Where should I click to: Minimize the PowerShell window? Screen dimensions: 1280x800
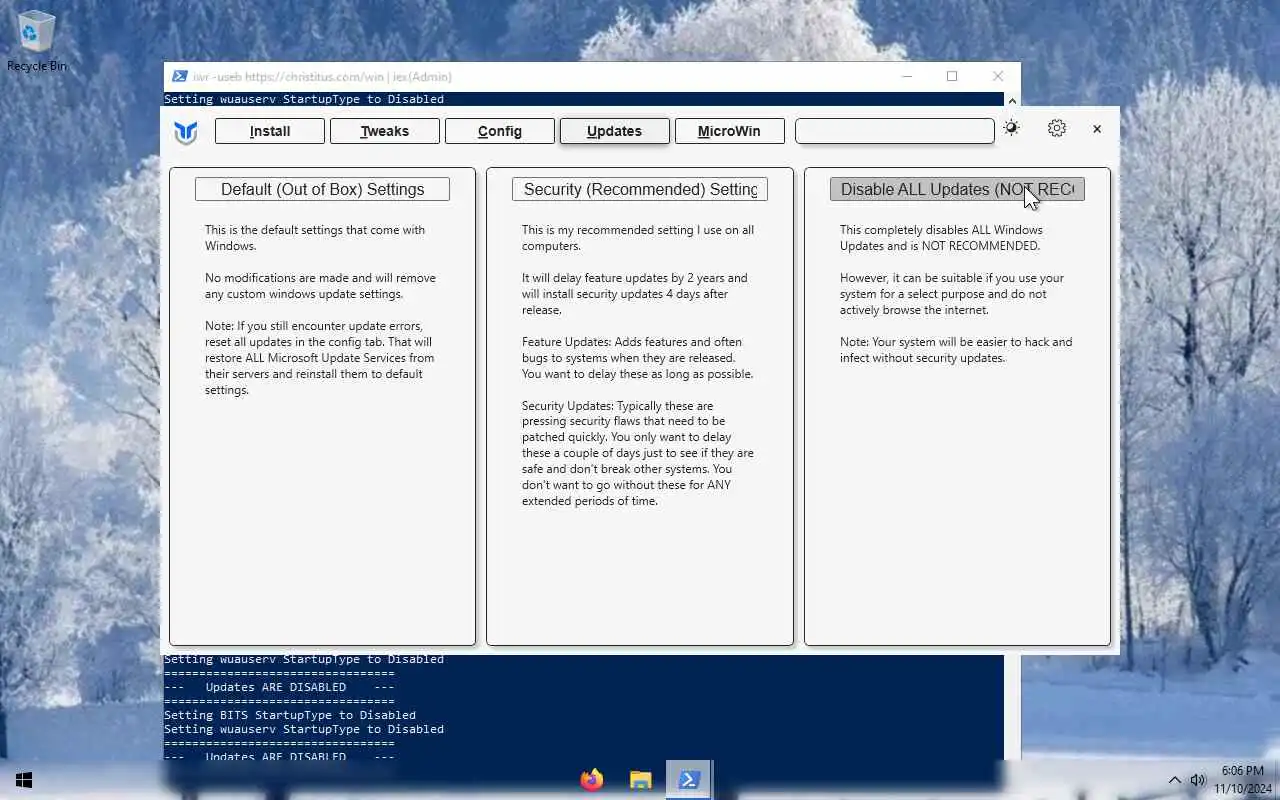907,76
